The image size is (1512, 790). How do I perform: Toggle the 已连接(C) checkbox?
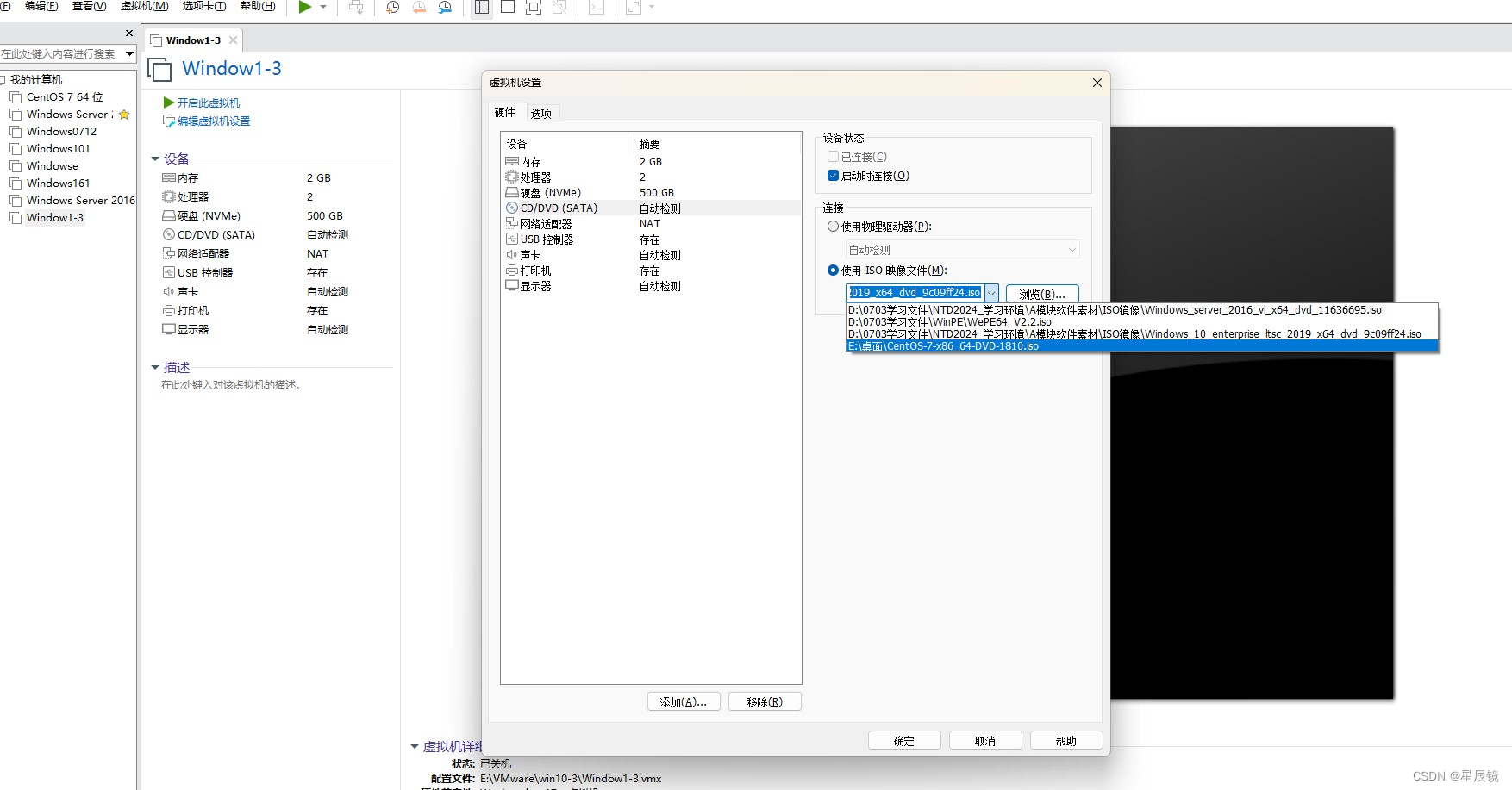coord(833,157)
